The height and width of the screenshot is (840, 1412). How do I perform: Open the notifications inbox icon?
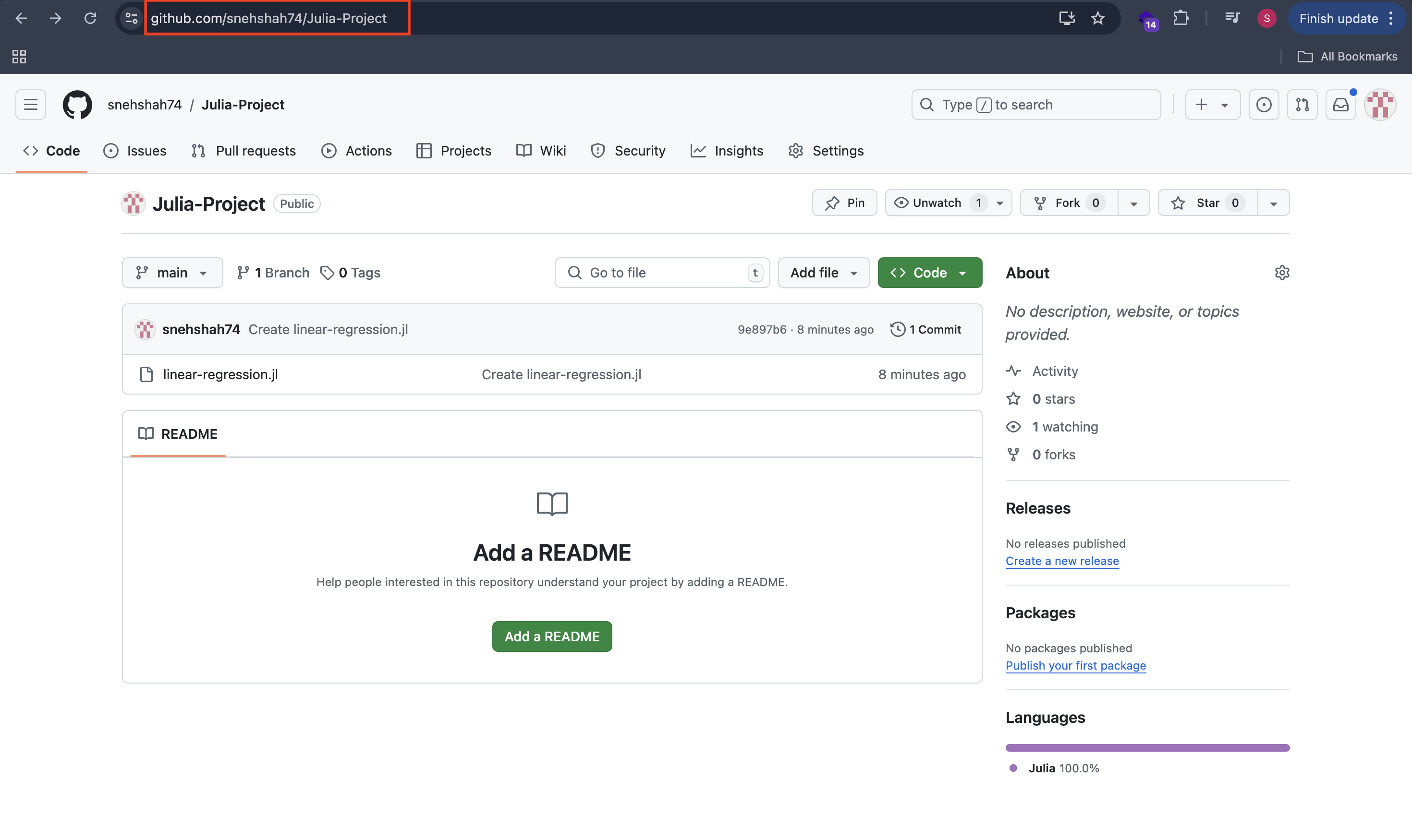click(x=1340, y=104)
